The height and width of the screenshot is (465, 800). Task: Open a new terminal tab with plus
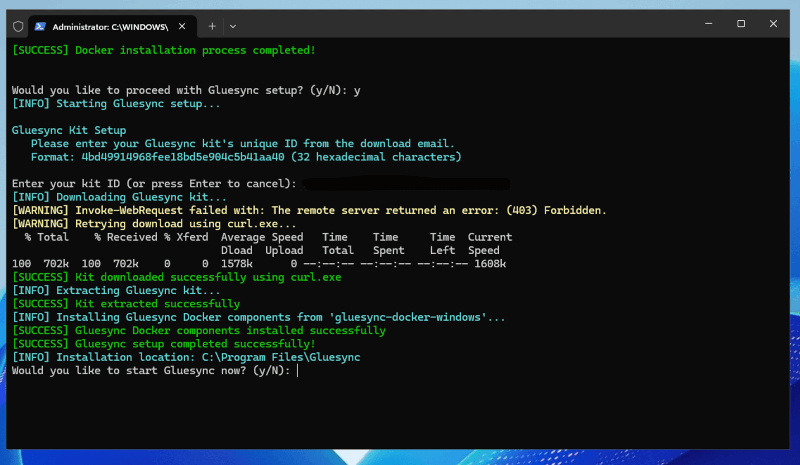(212, 26)
